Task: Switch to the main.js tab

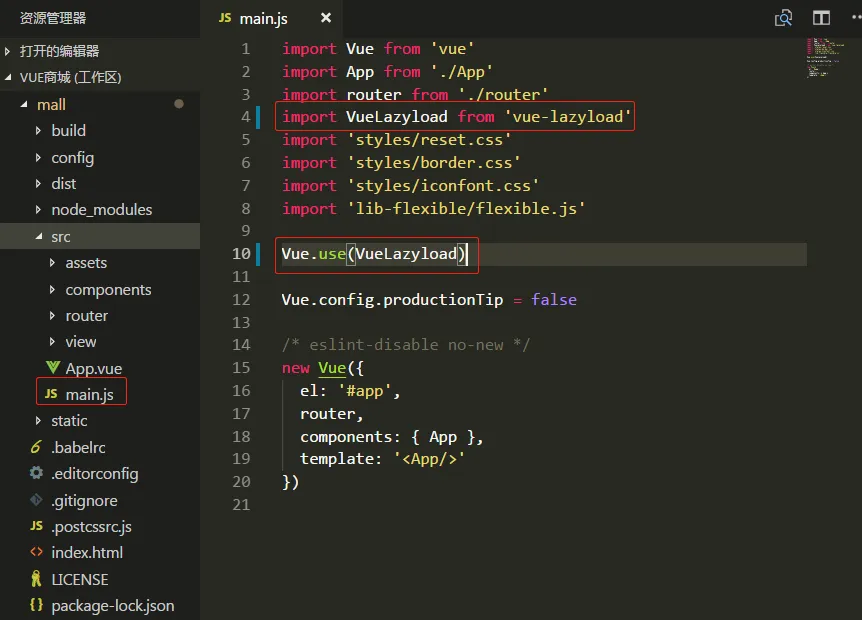Action: click(x=264, y=18)
